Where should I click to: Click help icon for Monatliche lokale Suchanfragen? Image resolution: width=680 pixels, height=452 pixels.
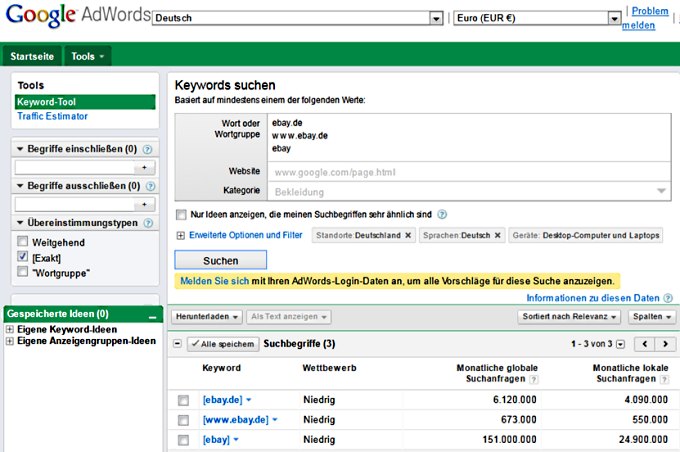[x=664, y=380]
